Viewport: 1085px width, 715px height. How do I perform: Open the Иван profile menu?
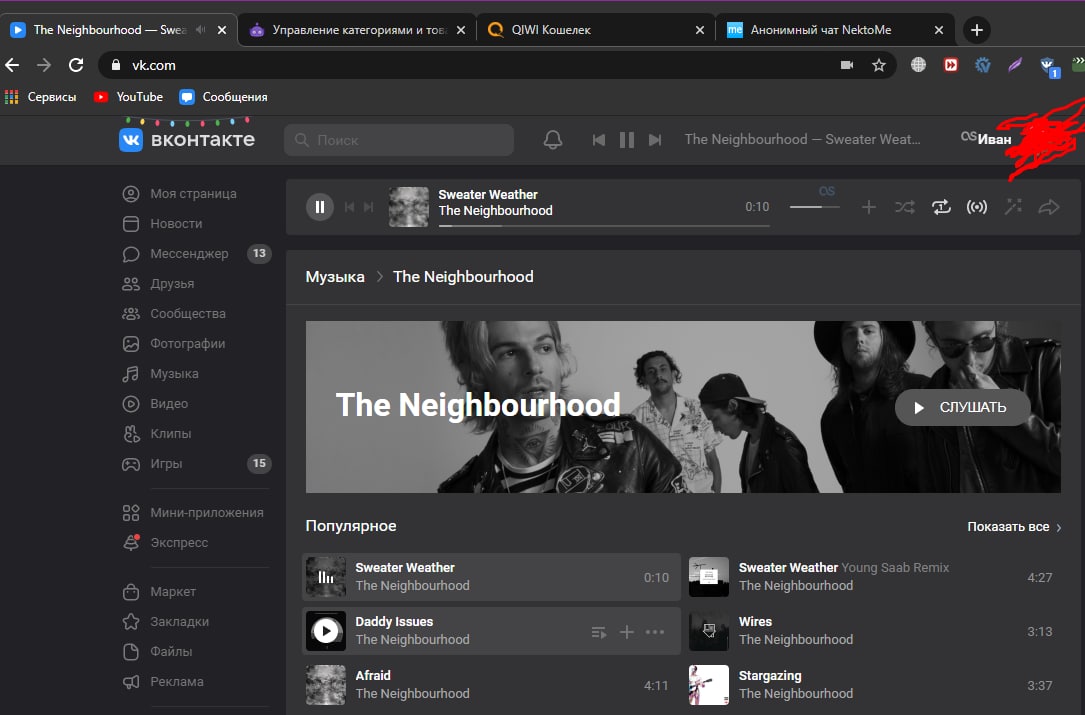pos(994,140)
